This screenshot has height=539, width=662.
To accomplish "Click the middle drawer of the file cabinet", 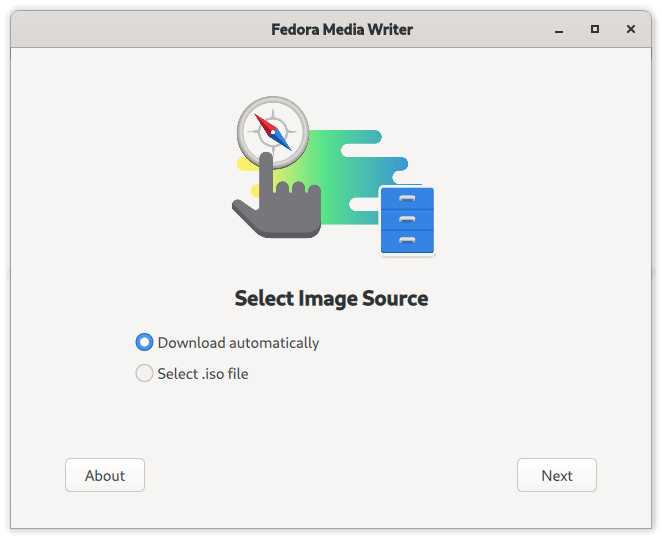I will pyautogui.click(x=407, y=219).
